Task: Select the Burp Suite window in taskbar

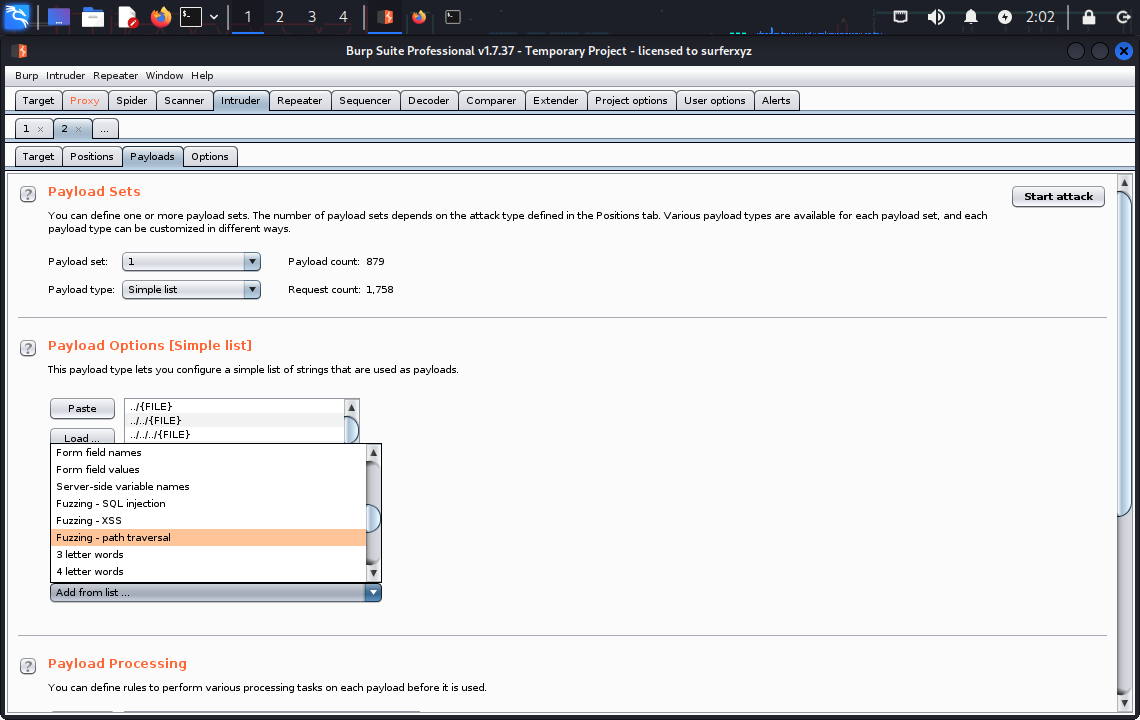Action: click(x=385, y=17)
